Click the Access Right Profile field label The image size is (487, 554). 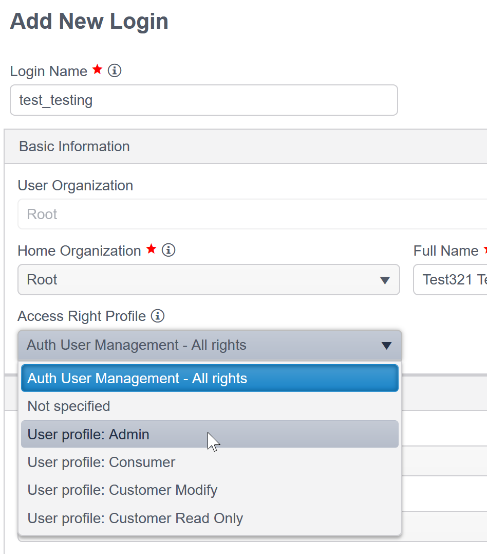click(82, 316)
